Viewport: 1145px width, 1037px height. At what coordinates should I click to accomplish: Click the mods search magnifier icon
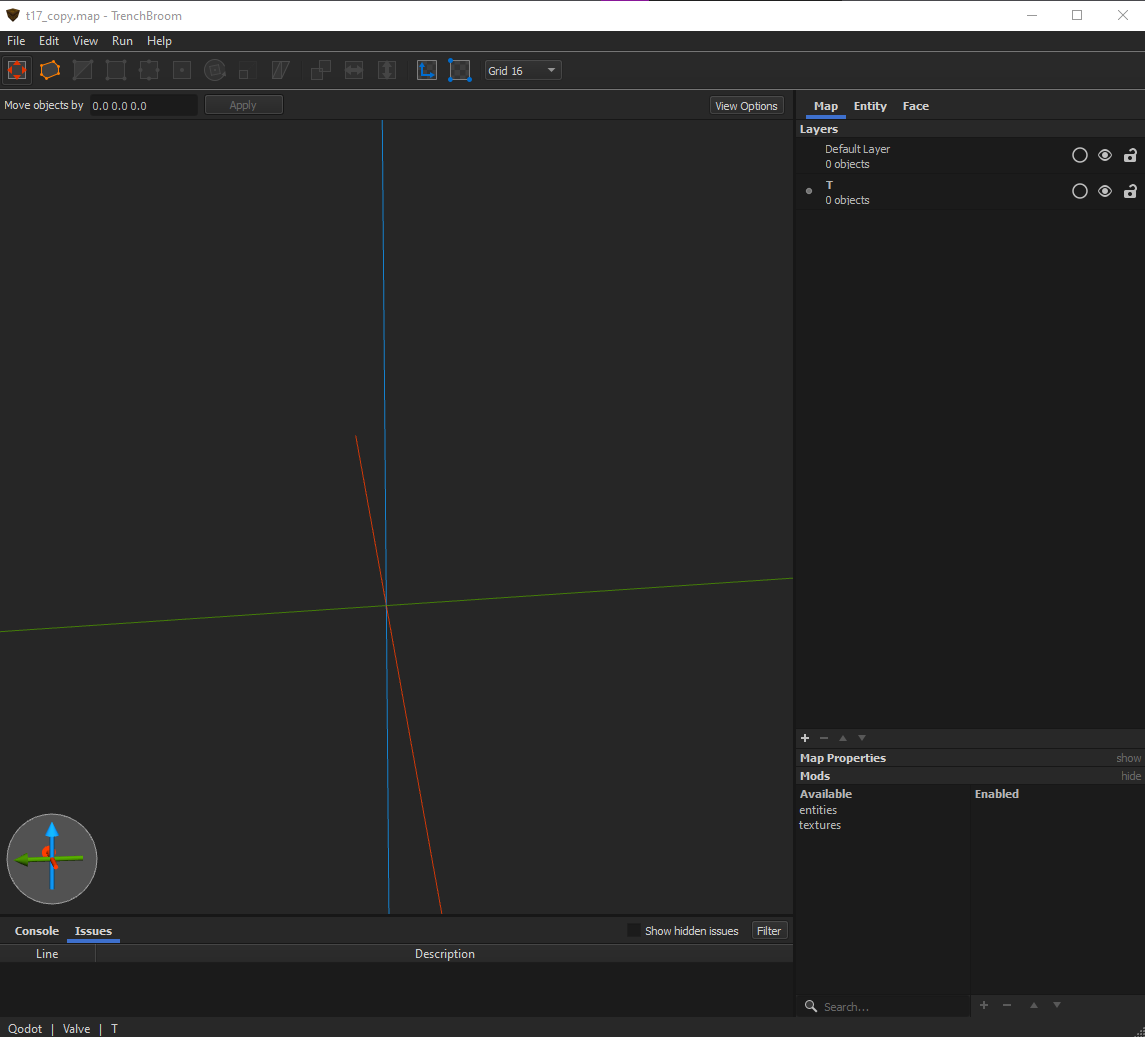811,1006
